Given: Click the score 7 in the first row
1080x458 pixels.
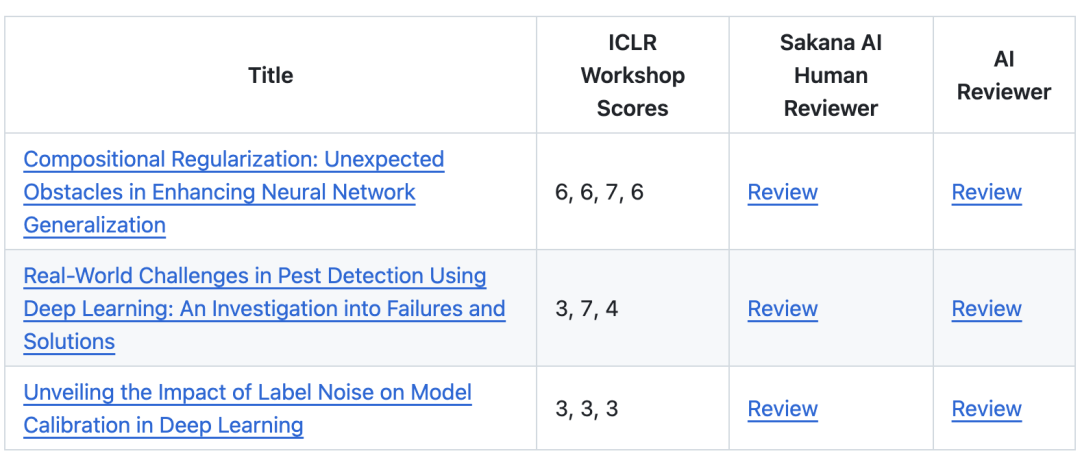Looking at the screenshot, I should pyautogui.click(x=612, y=192).
